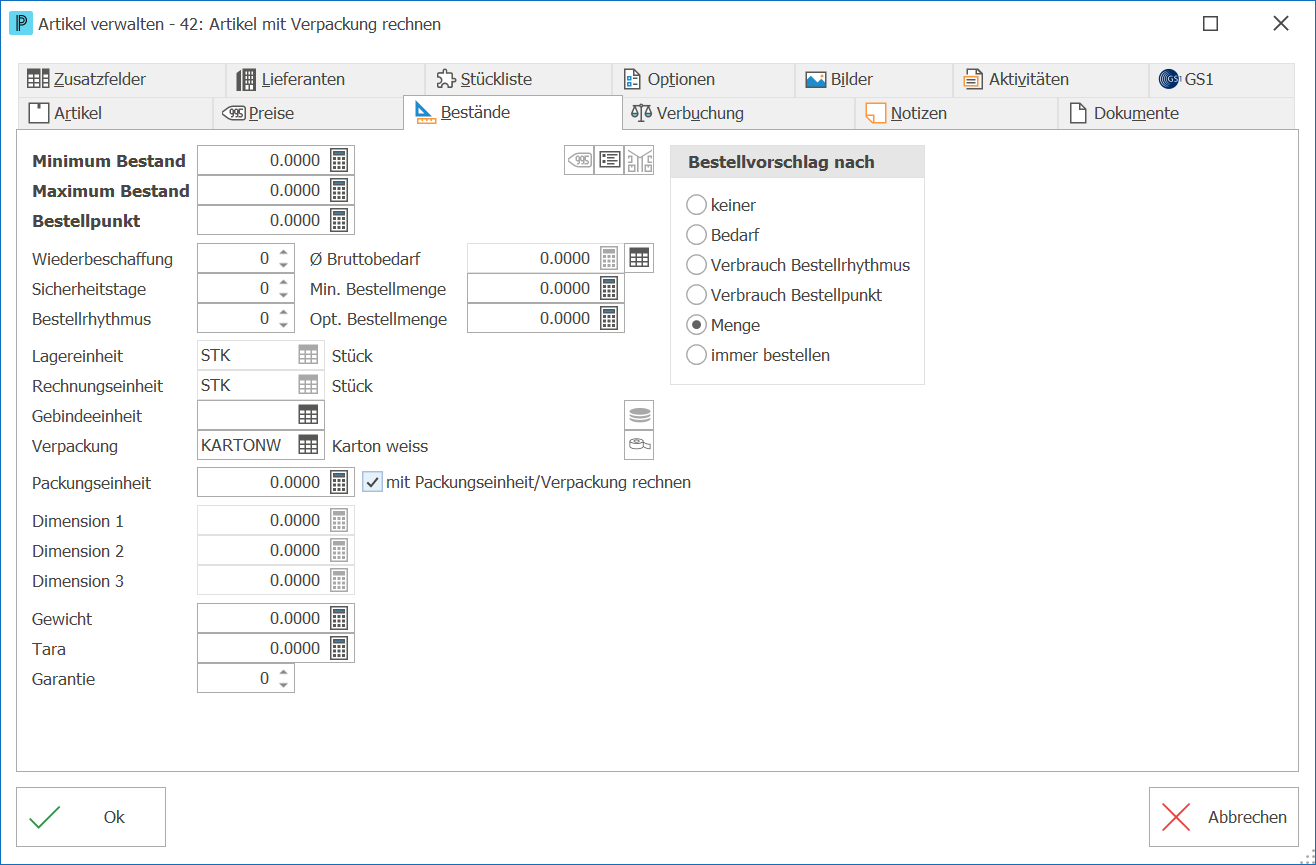The width and height of the screenshot is (1316, 865).
Task: Select 'Bedarf' radio button
Action: (696, 235)
